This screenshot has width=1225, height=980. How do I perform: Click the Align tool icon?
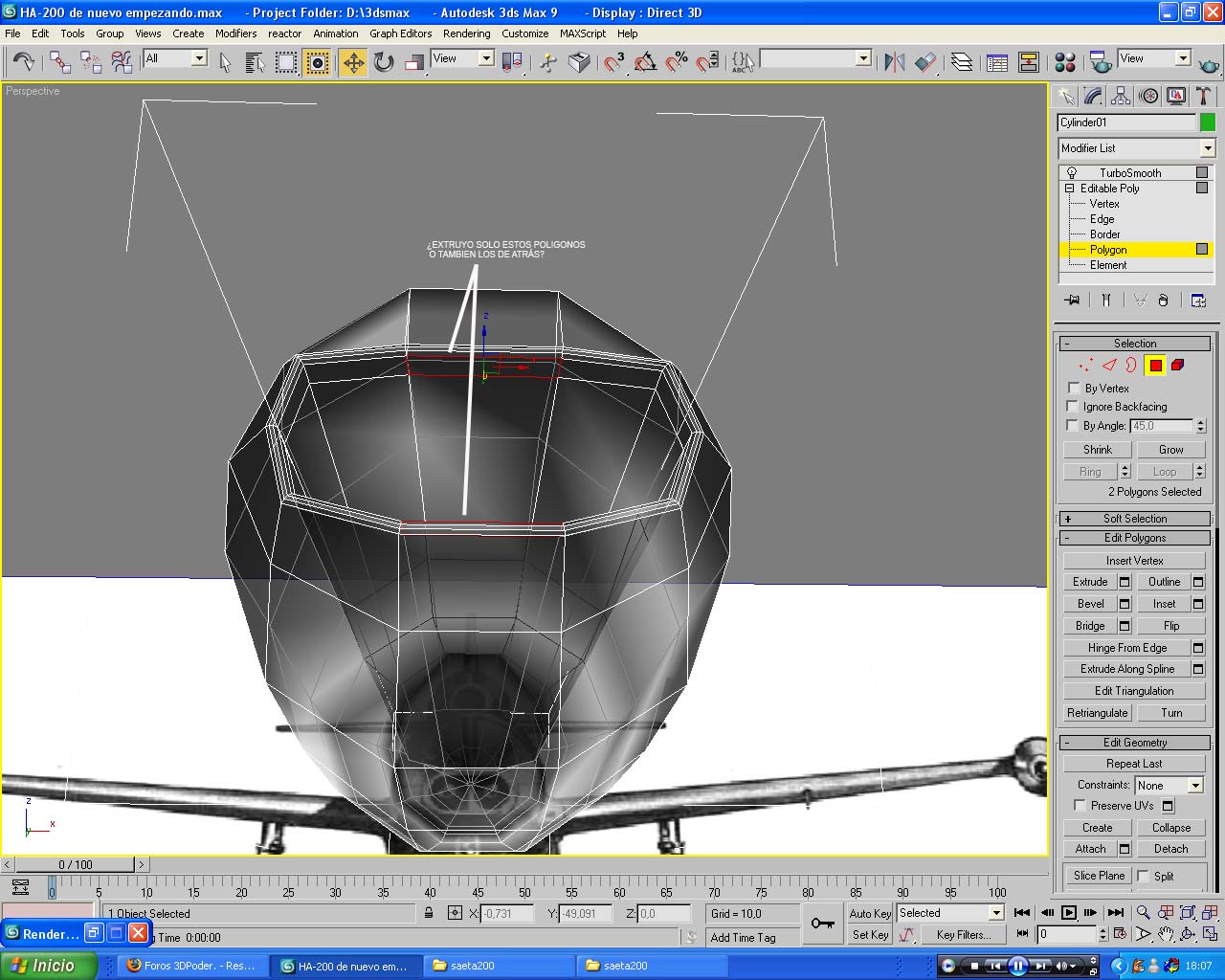pyautogui.click(x=925, y=63)
